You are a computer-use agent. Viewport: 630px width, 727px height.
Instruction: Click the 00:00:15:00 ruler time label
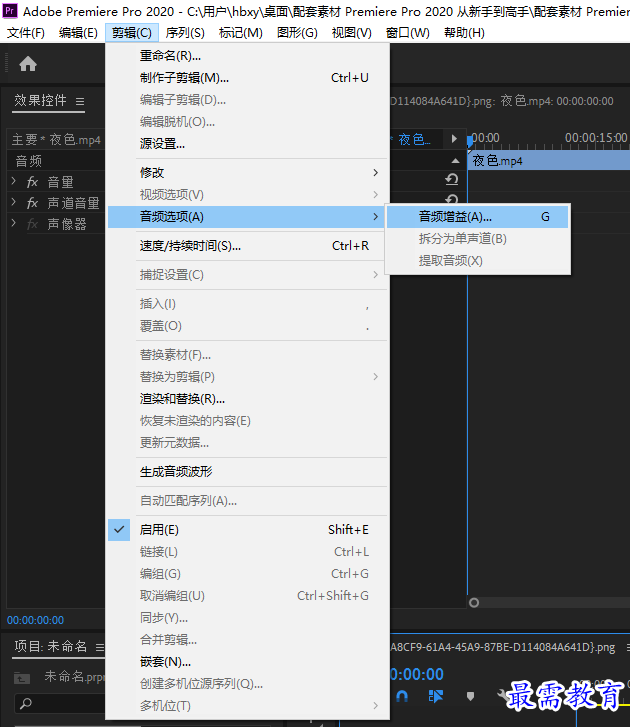pyautogui.click(x=596, y=138)
